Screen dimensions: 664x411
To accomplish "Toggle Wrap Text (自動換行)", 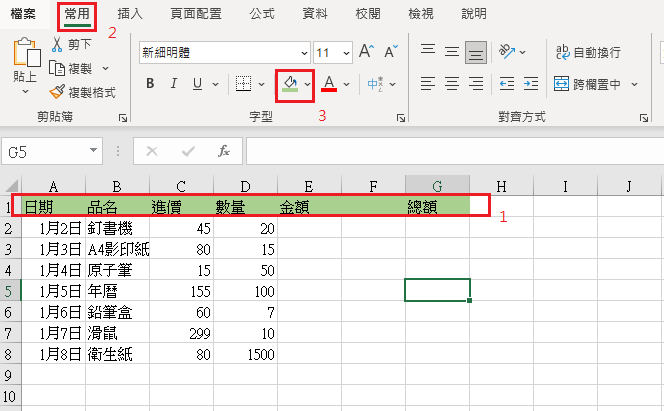I will click(x=588, y=52).
